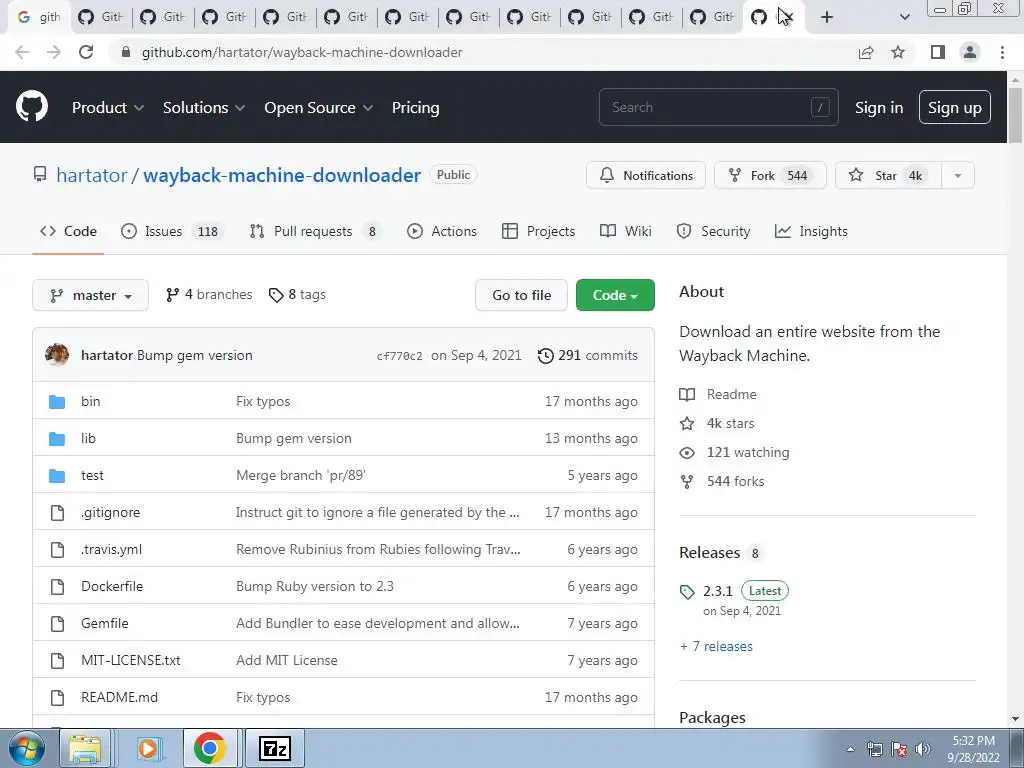Screen dimensions: 1024x768
Task: Switch to the first Google browser tab
Action: [38, 17]
